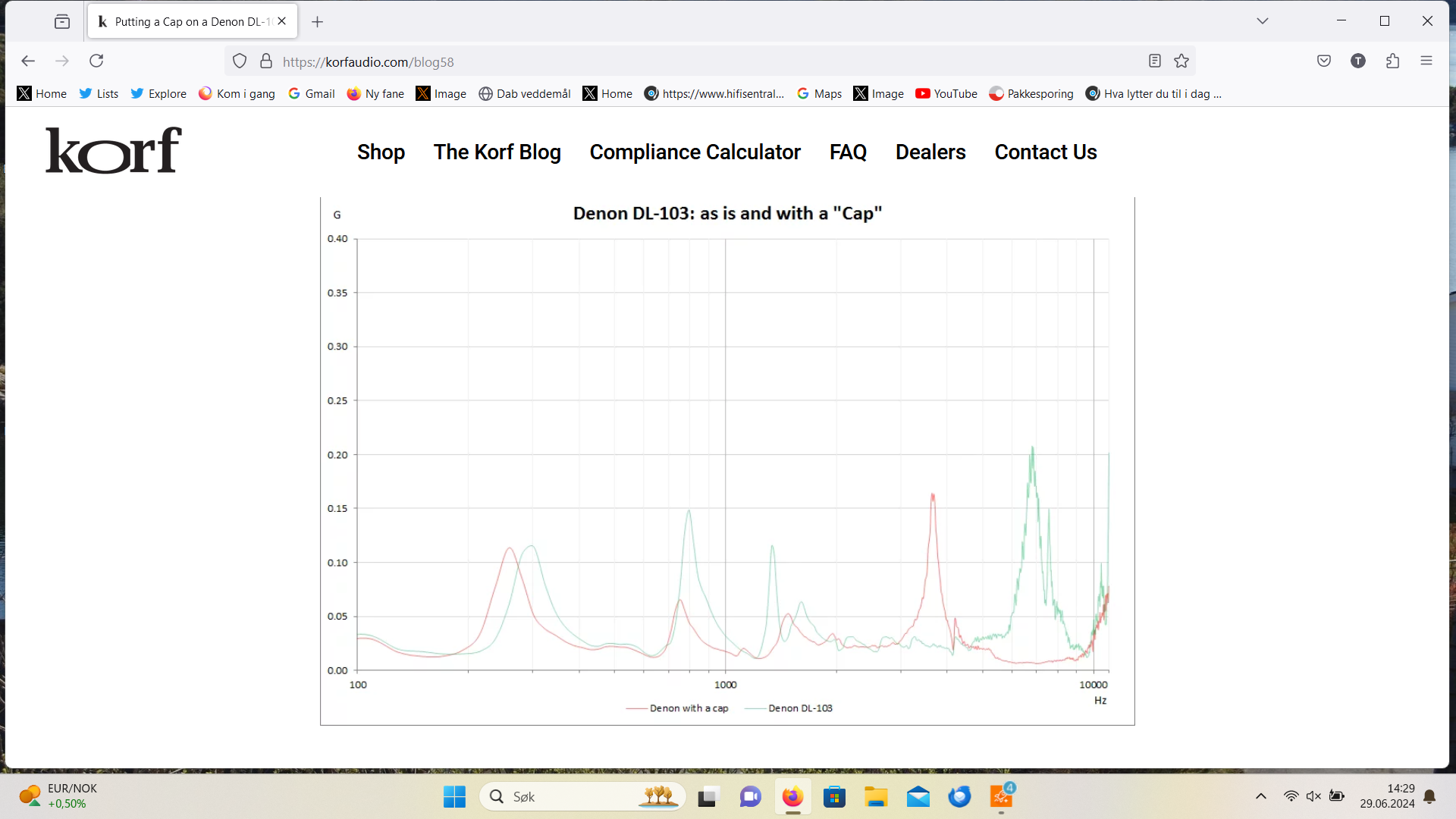Screen dimensions: 1456x819
Task: Open The Korf Blog menu item
Action: [497, 152]
